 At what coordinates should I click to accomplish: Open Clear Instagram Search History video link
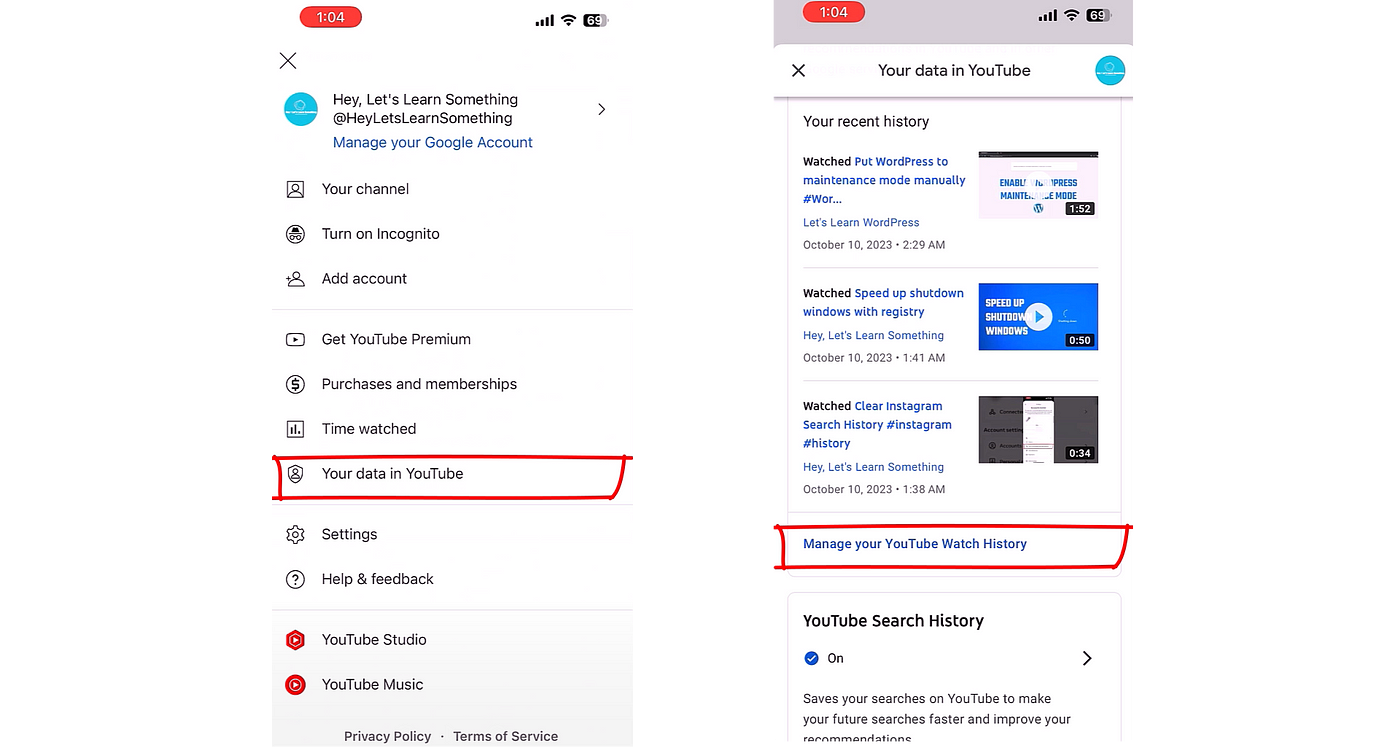click(877, 424)
